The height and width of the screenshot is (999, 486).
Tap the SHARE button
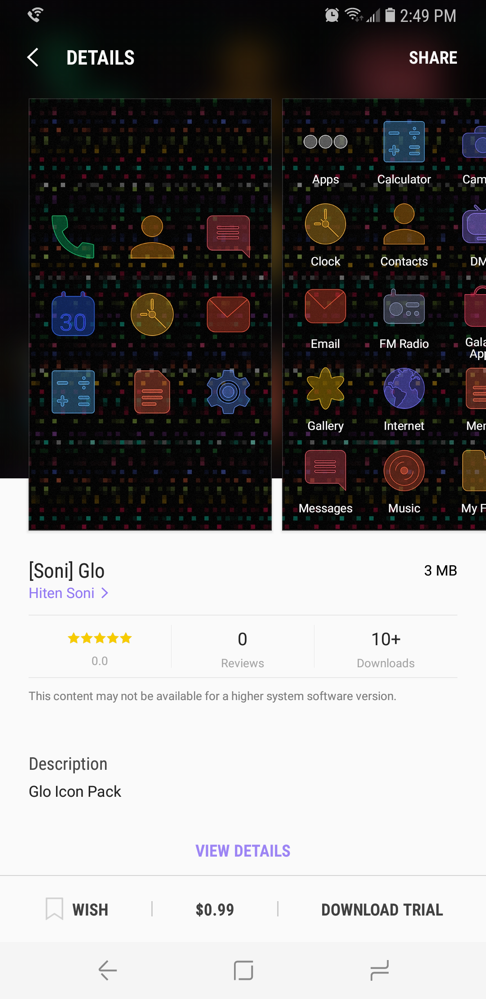[x=433, y=58]
